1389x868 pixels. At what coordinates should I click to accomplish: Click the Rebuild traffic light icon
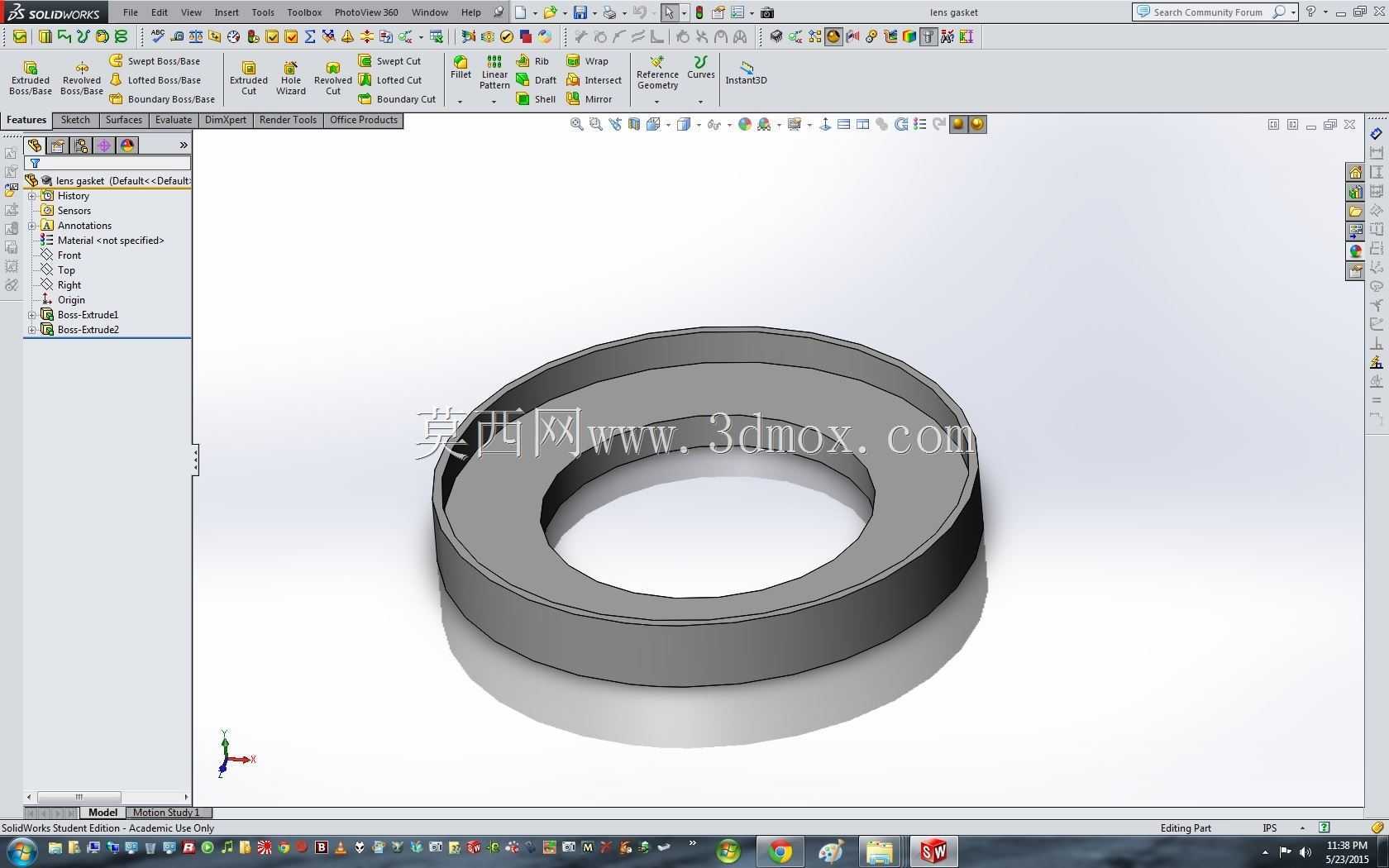click(x=699, y=12)
